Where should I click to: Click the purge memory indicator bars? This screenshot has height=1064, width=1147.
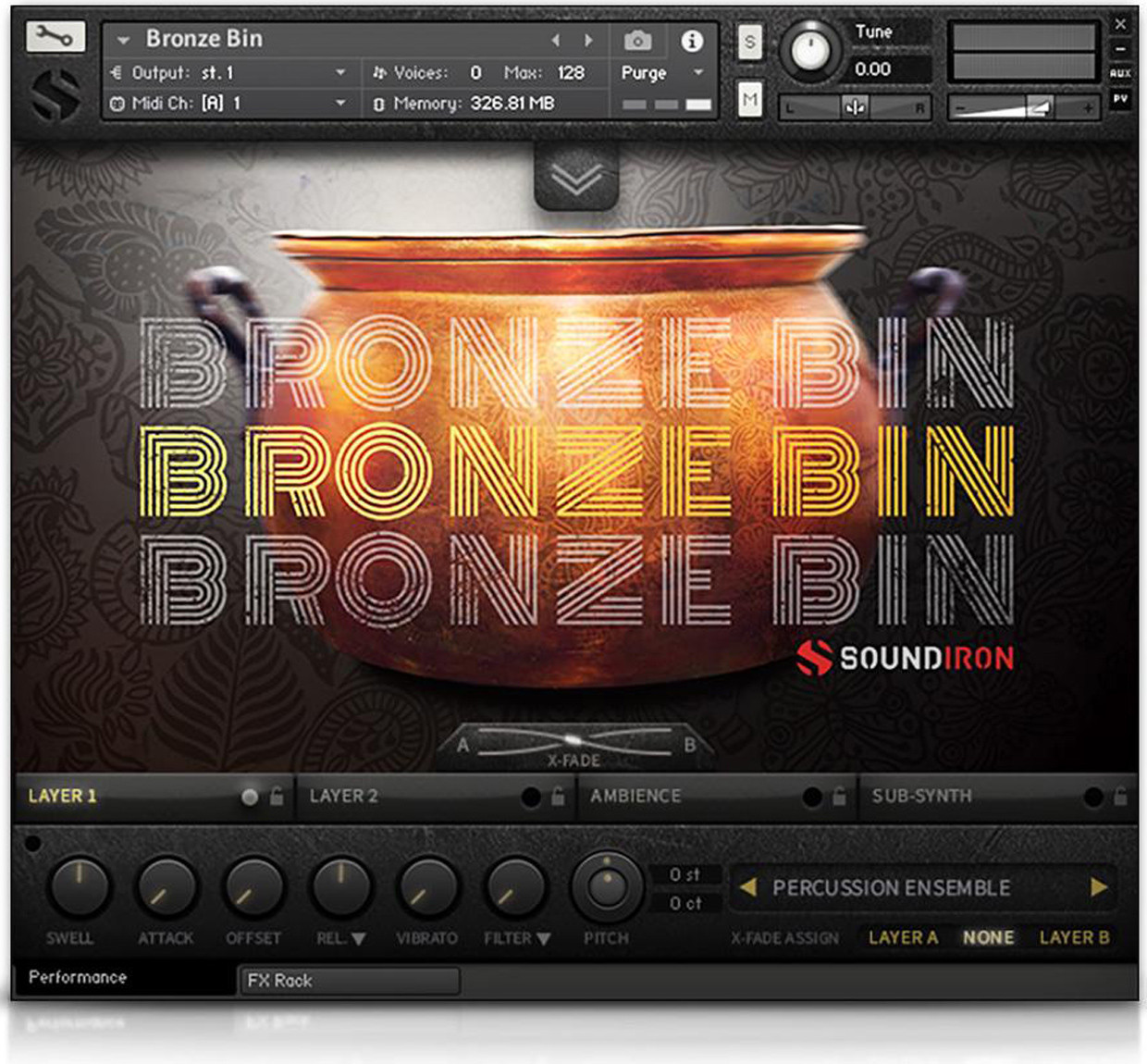point(666,105)
